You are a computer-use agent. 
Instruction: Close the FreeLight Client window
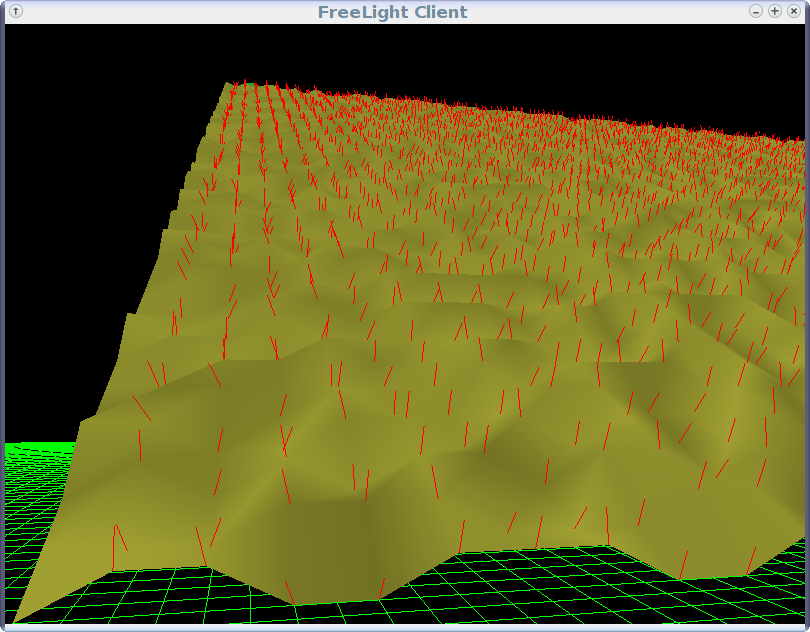794,11
